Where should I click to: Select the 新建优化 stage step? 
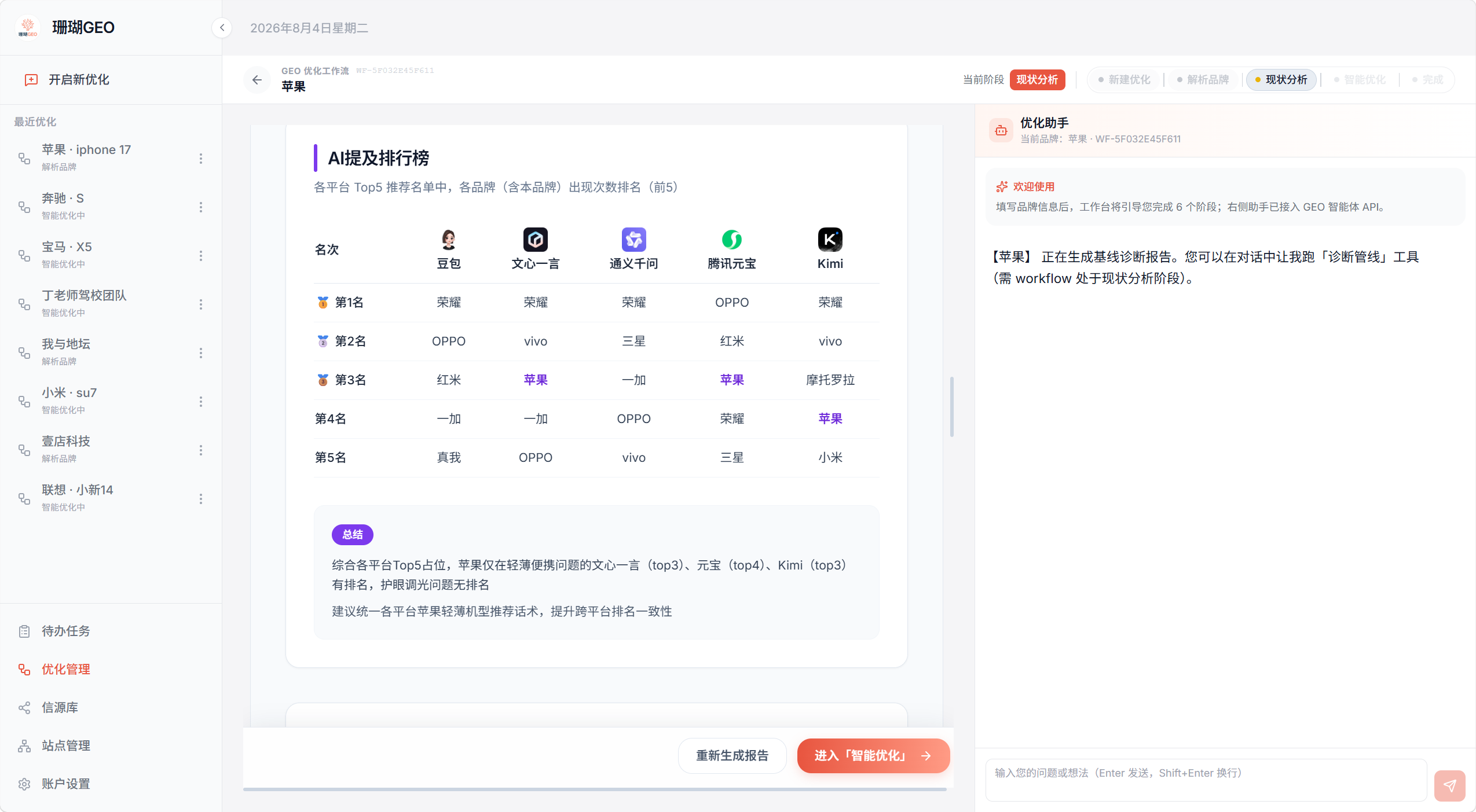(x=1125, y=80)
